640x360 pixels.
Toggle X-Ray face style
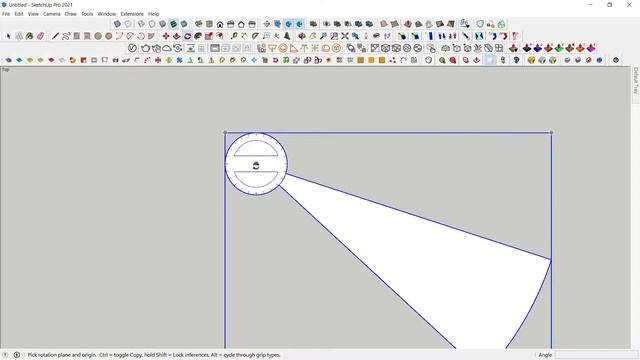[117, 24]
